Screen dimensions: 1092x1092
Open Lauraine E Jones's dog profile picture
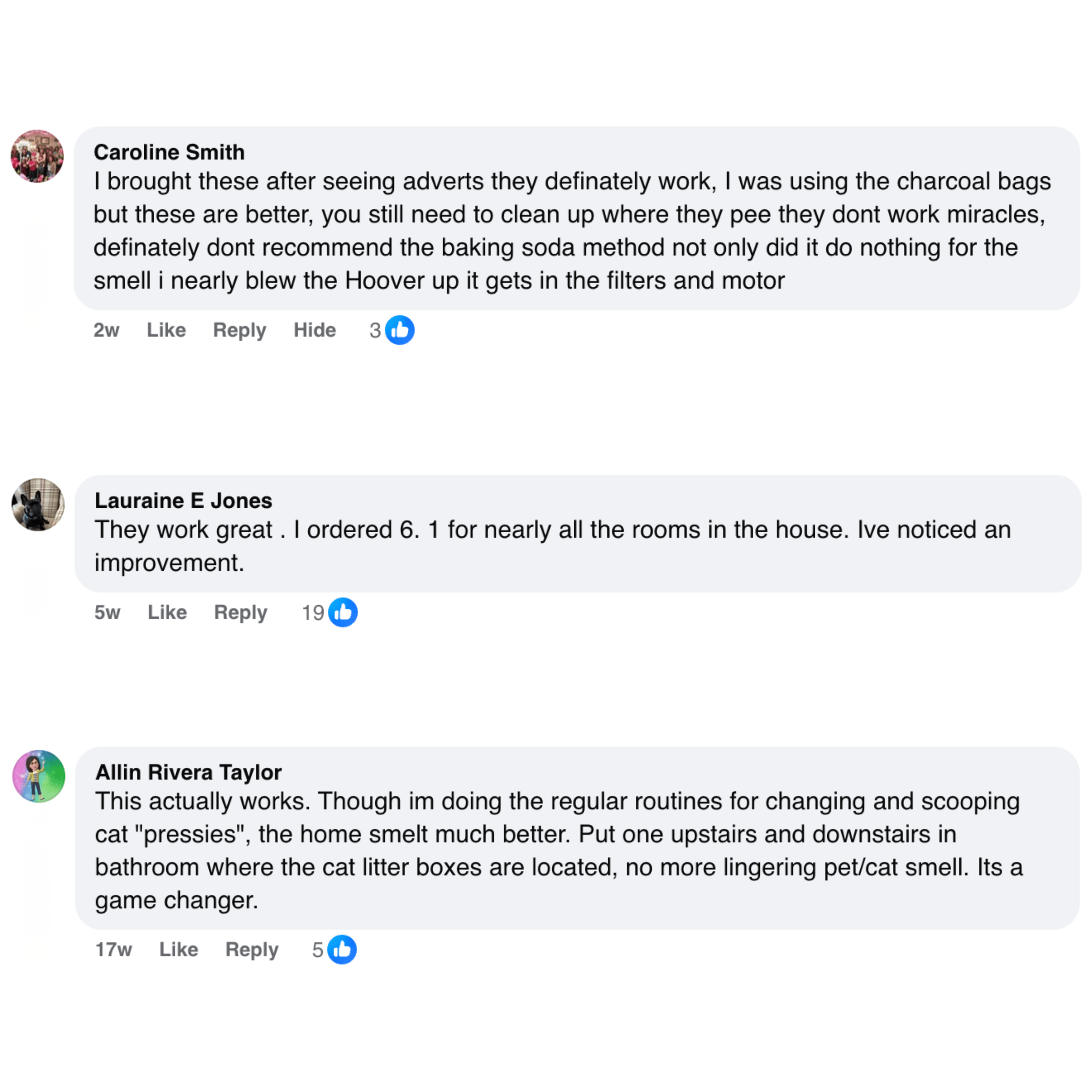pos(38,504)
